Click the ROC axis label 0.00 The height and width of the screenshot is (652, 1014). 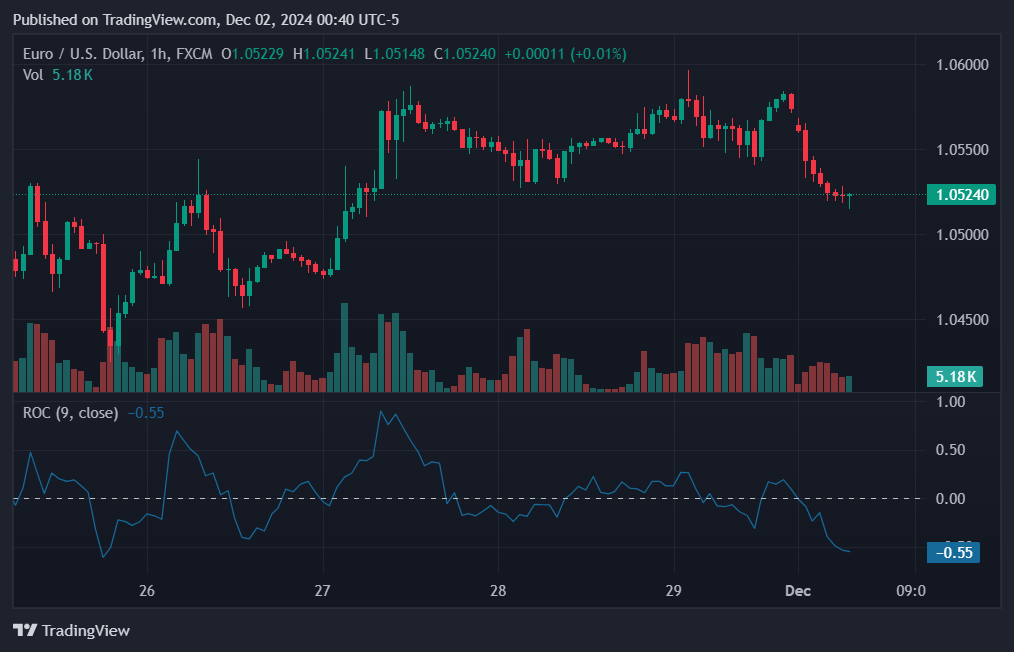[x=951, y=499]
